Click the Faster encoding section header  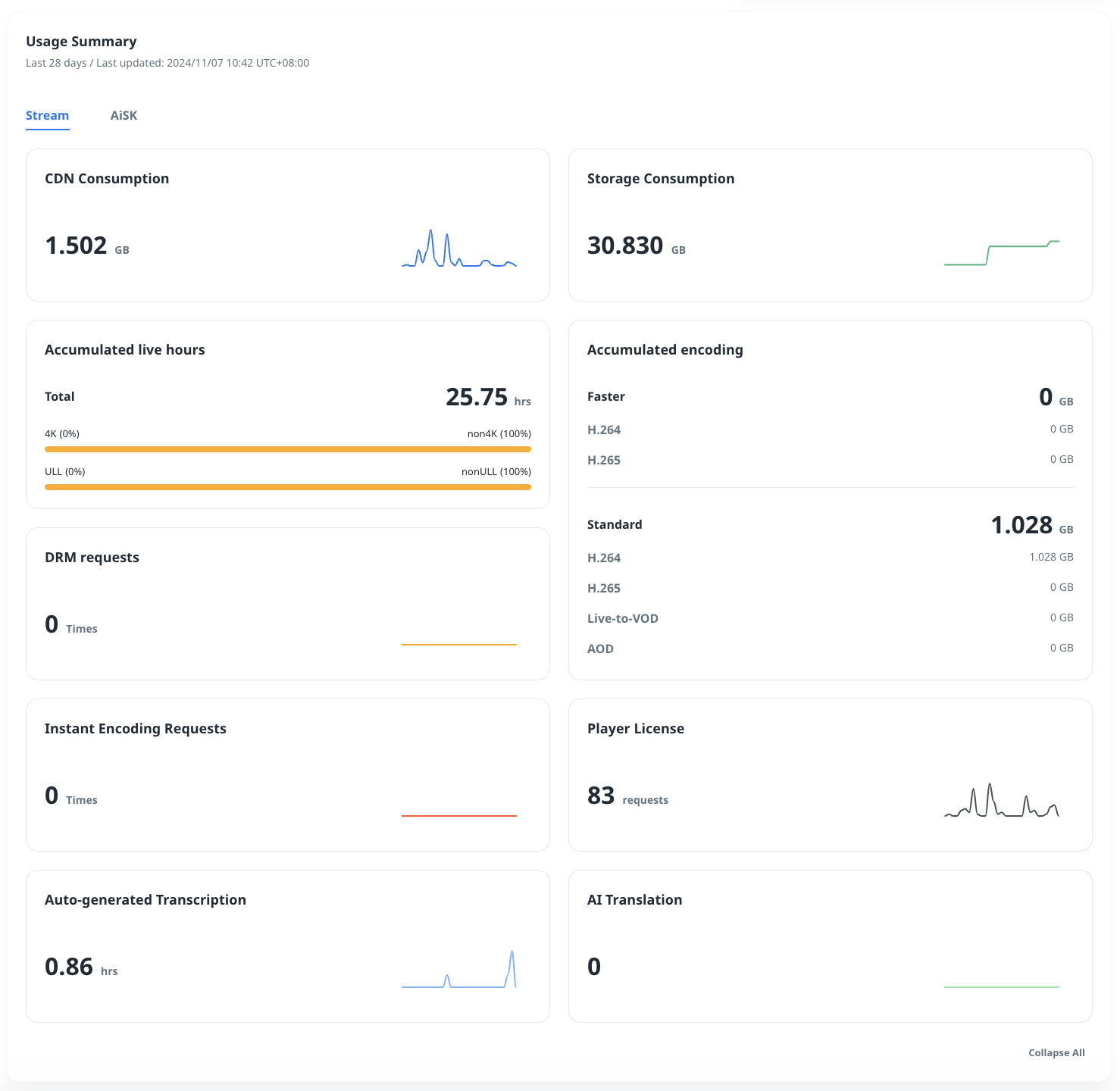pos(606,397)
